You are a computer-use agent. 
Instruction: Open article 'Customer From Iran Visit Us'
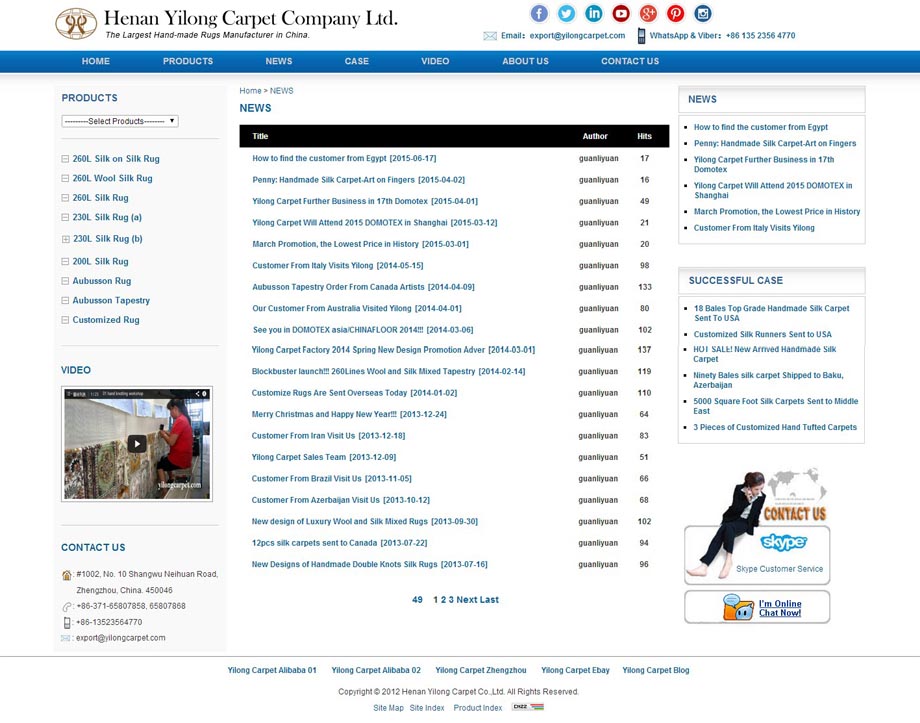[x=303, y=436]
